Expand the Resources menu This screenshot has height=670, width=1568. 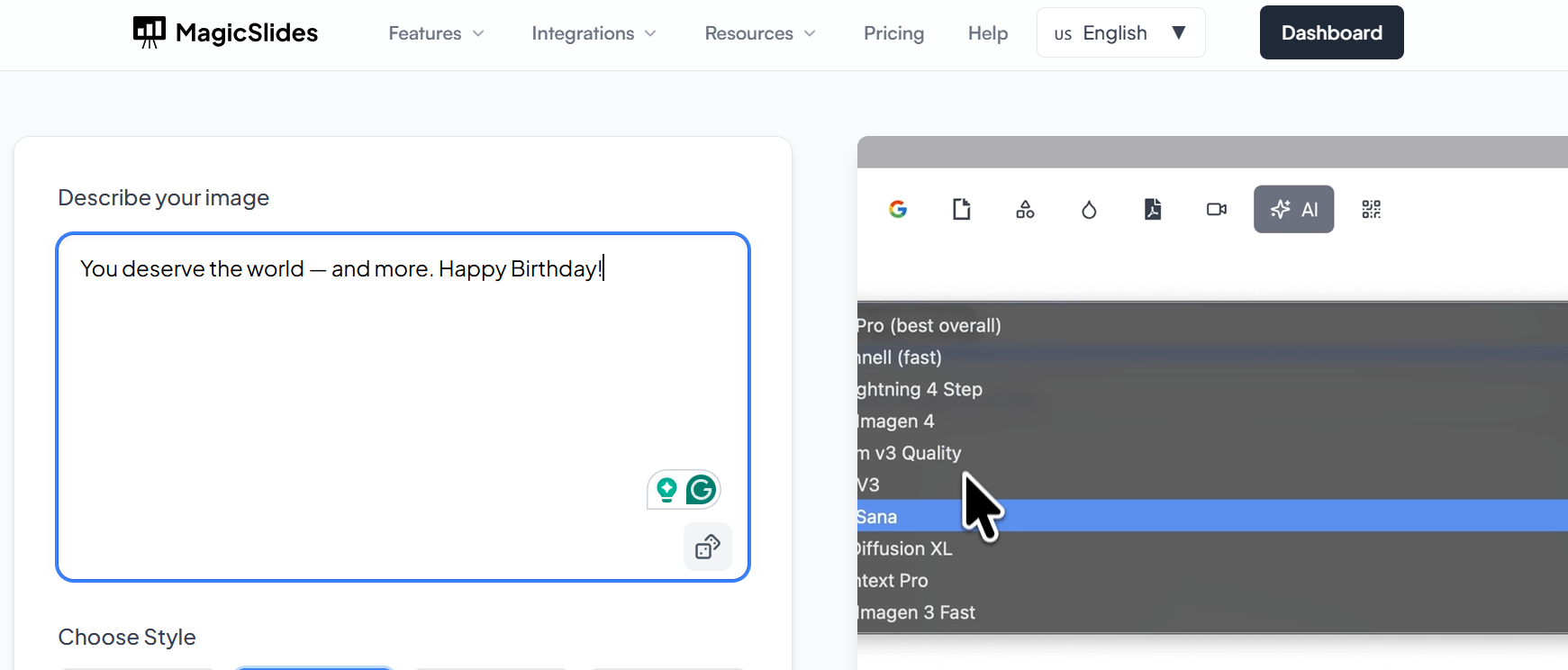760,33
